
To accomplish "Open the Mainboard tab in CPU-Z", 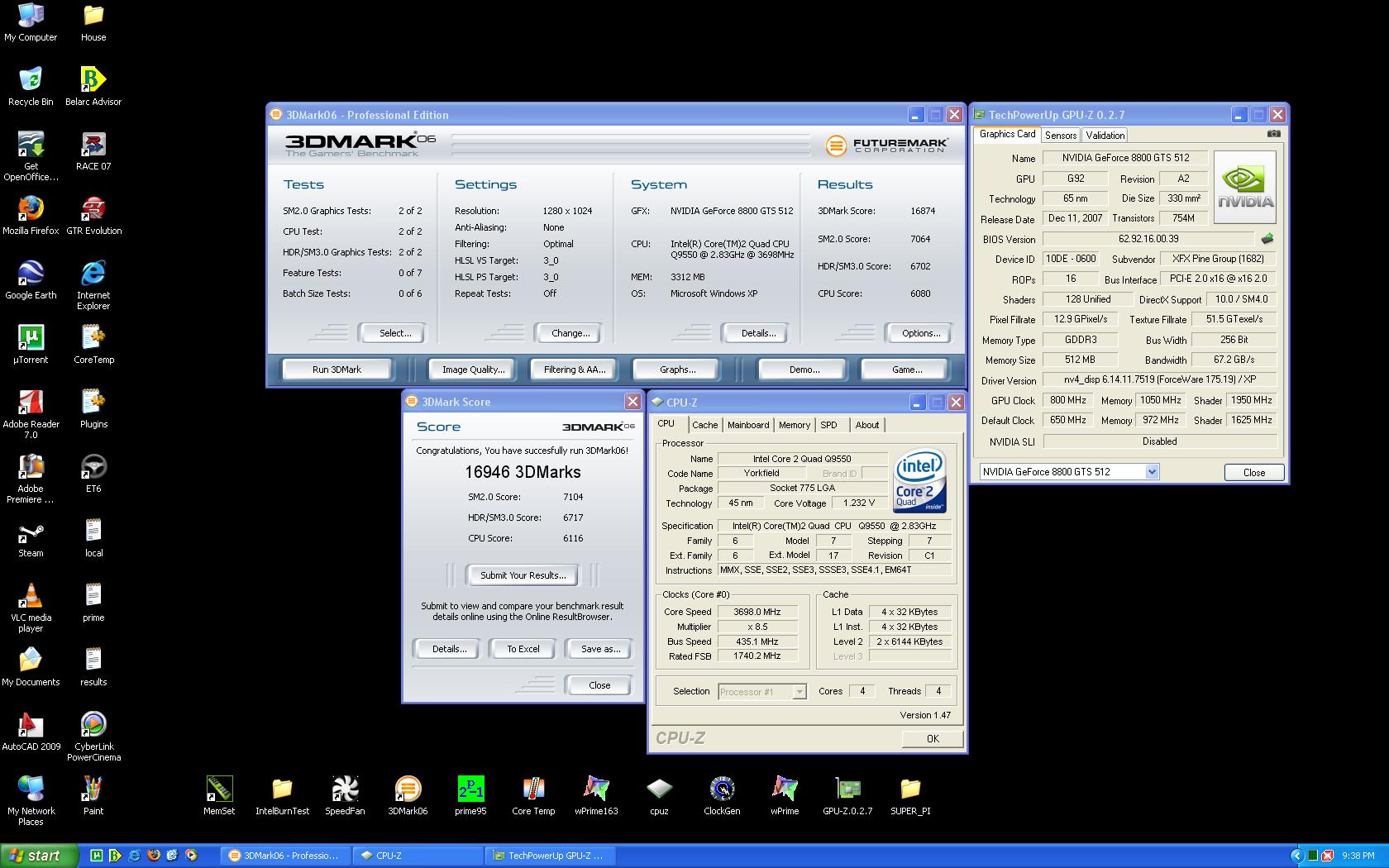I will [748, 425].
